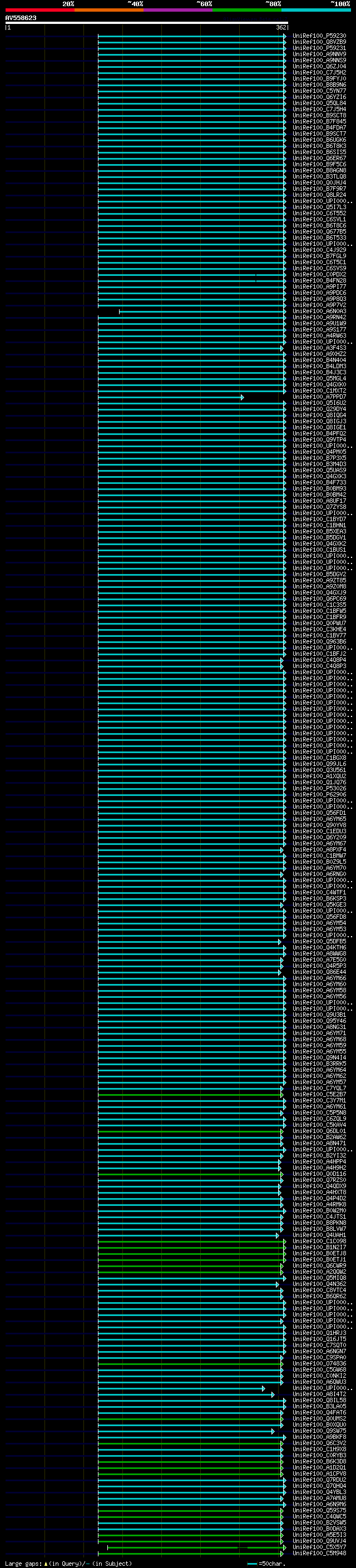356x1568 pixels.
Task: Select hit label UniRef100_Q8LR24
Action: pyautogui.click(x=319, y=195)
